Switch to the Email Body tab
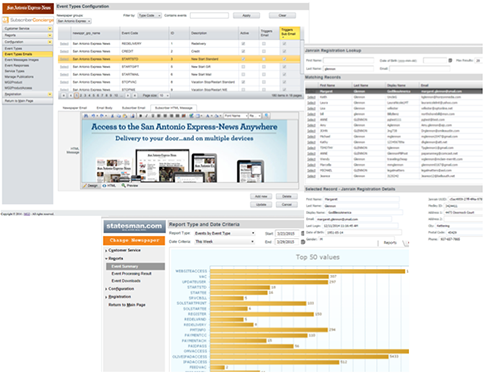500x374 pixels. (x=104, y=108)
